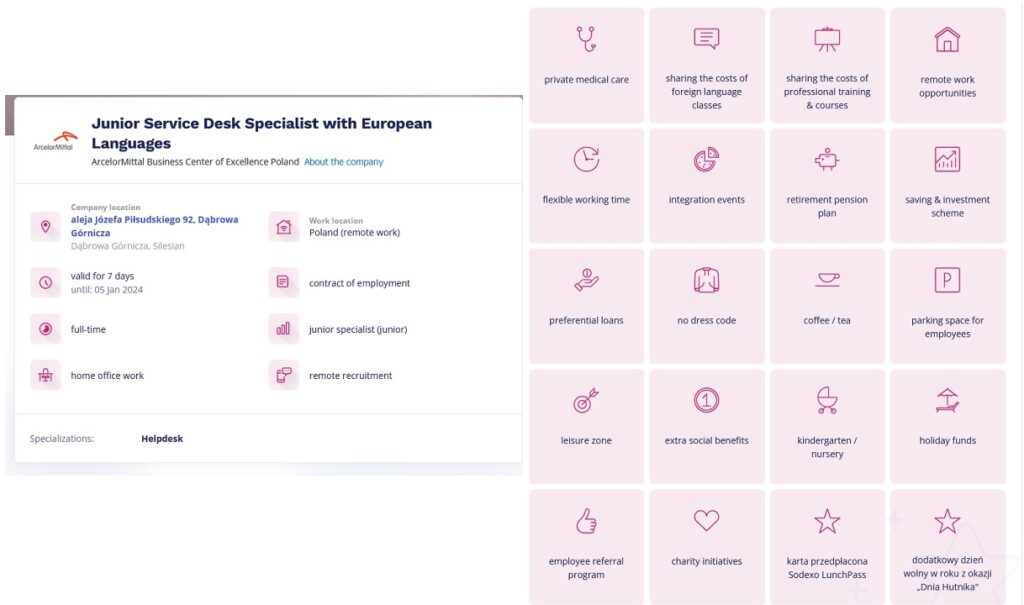Click the leisure zone target icon
The image size is (1024, 605).
586,401
